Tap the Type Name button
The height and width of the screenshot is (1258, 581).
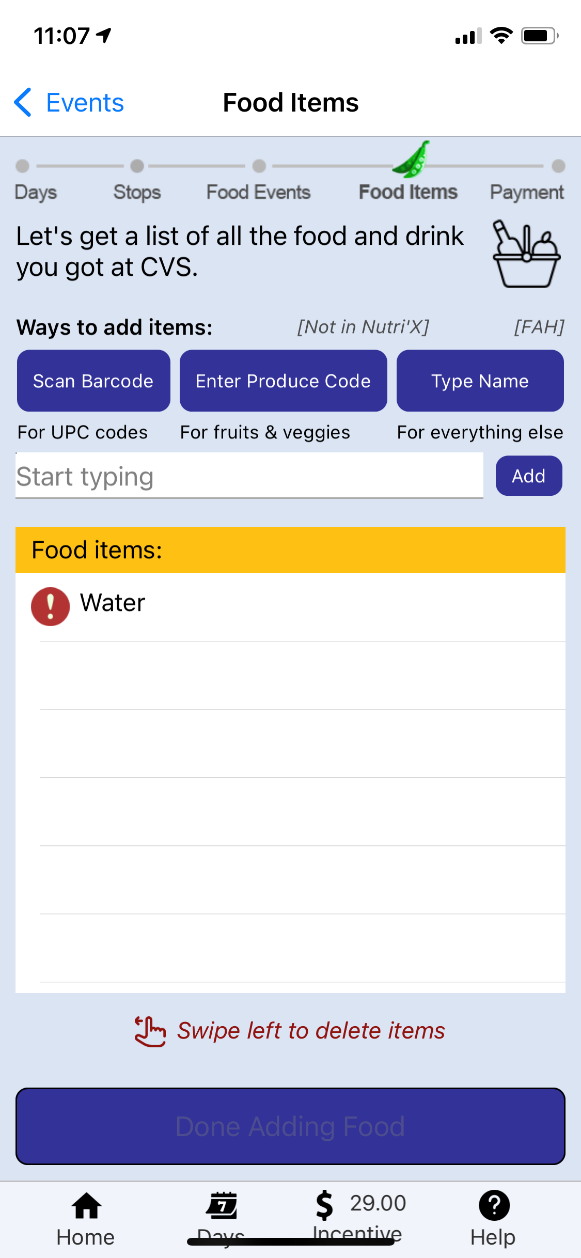click(480, 381)
